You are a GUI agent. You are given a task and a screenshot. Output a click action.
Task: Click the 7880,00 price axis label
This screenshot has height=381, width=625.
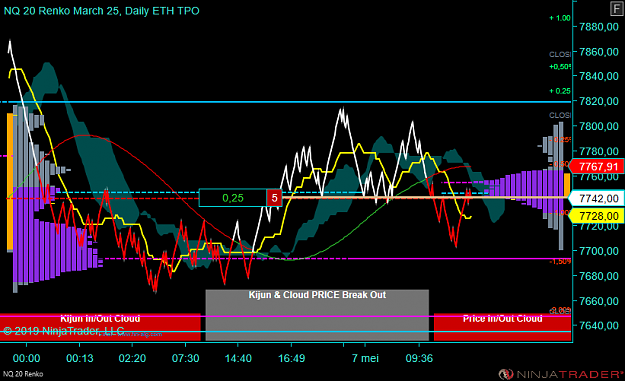599,27
